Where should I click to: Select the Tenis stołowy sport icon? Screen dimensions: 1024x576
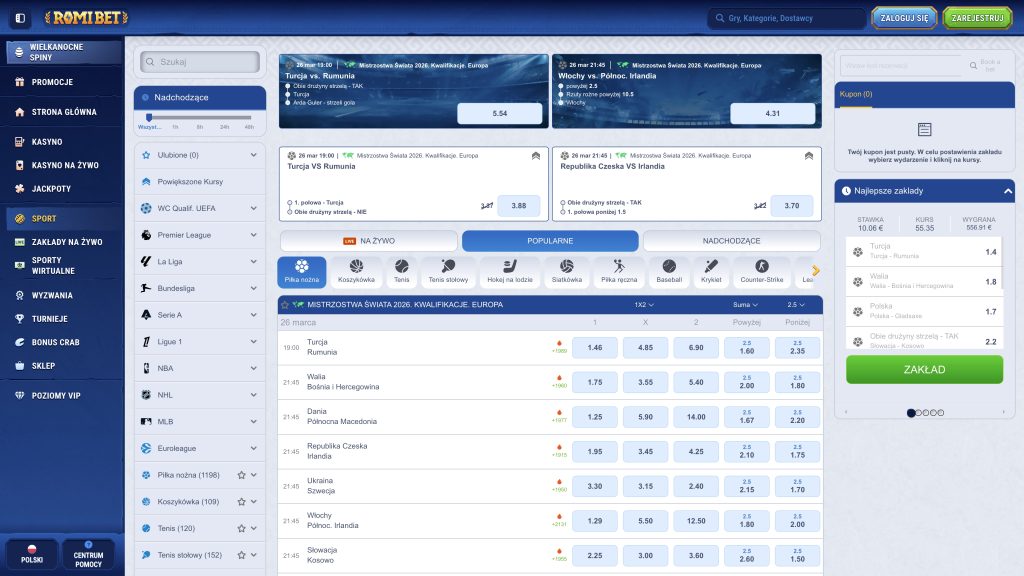[x=448, y=272]
